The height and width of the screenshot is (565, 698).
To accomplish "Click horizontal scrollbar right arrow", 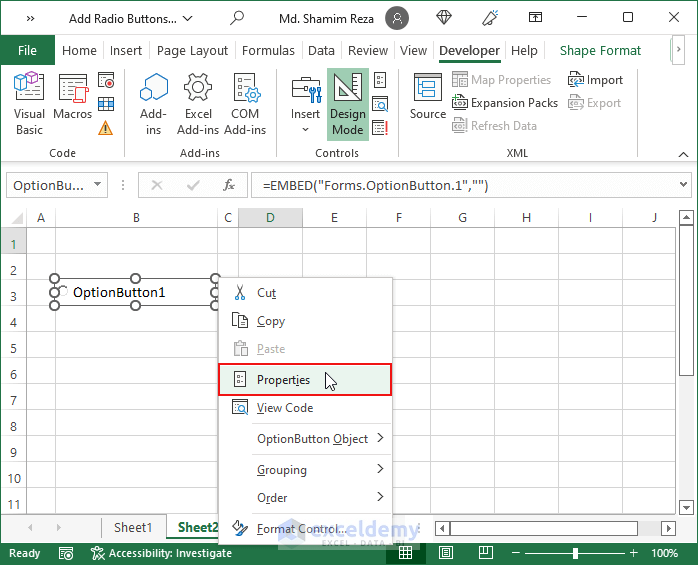I will click(668, 528).
